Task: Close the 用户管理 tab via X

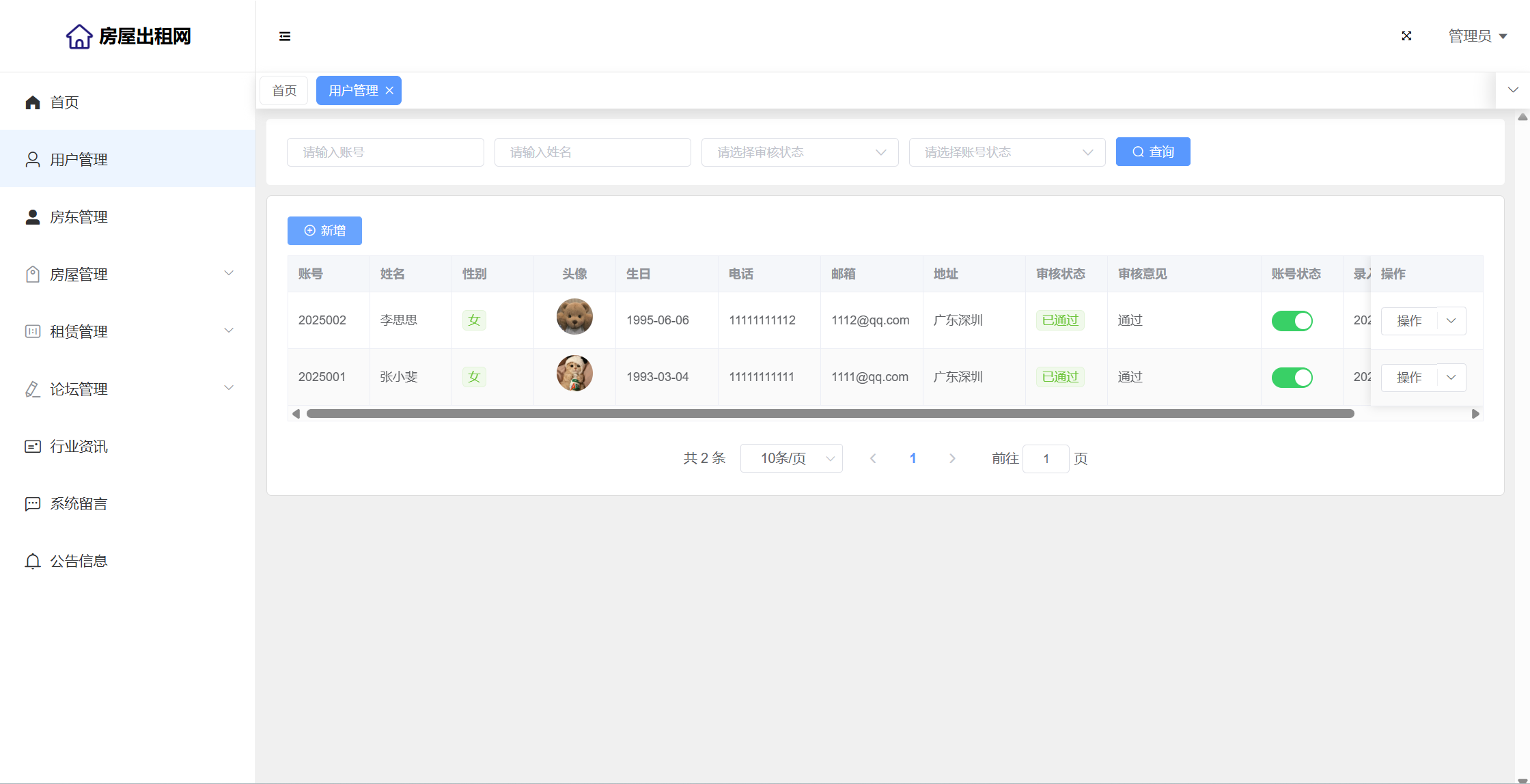Action: point(389,91)
